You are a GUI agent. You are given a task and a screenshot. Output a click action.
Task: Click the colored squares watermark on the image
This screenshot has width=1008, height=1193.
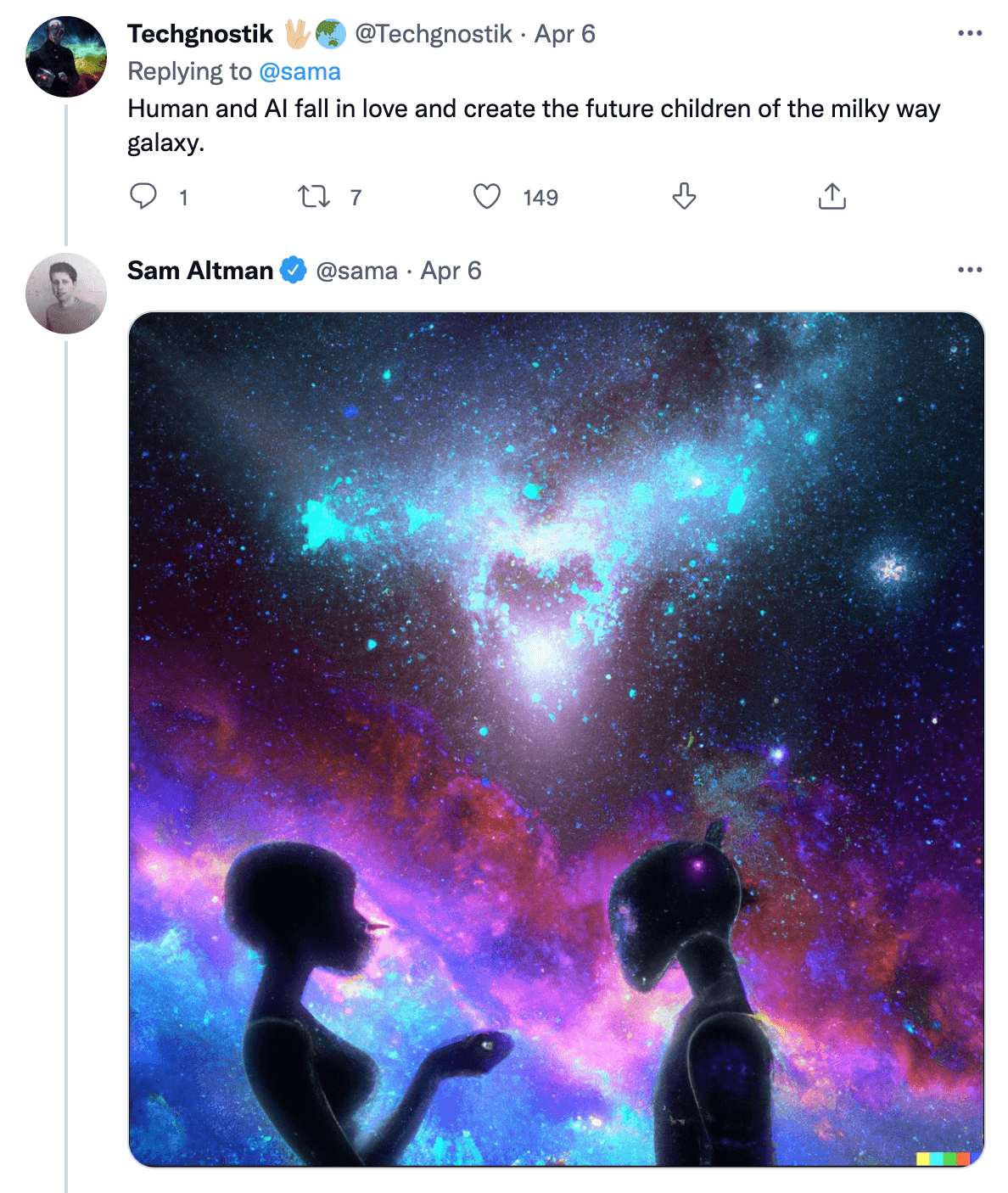tap(943, 1158)
